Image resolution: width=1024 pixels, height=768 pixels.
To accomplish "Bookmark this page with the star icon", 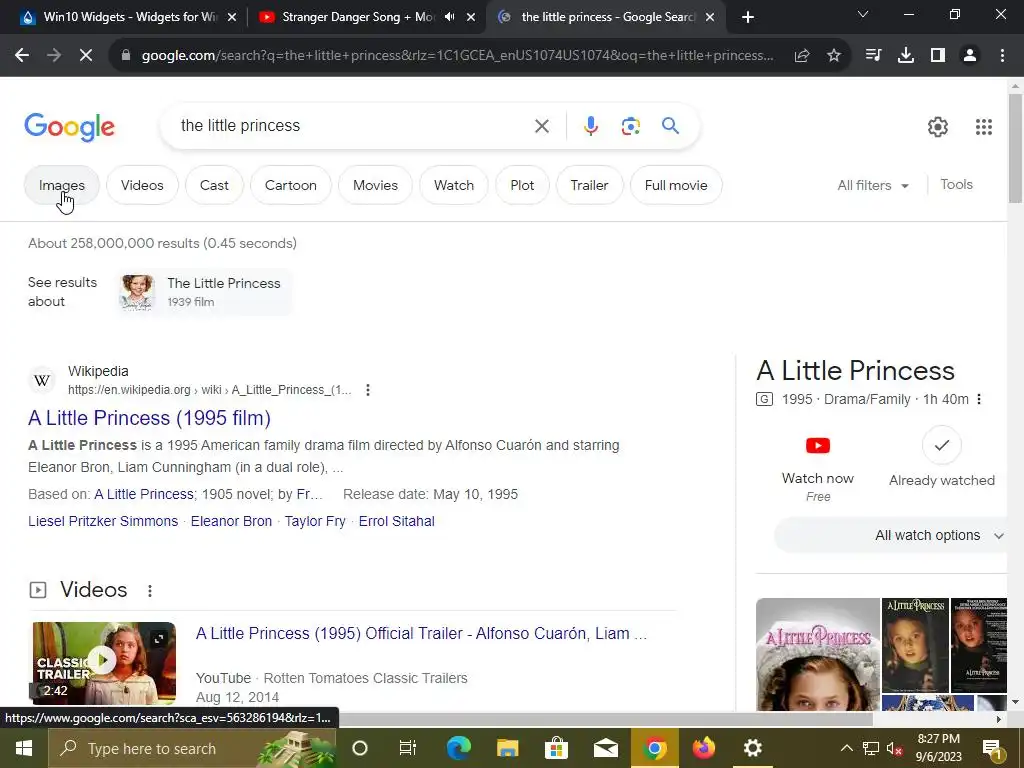I will click(834, 56).
